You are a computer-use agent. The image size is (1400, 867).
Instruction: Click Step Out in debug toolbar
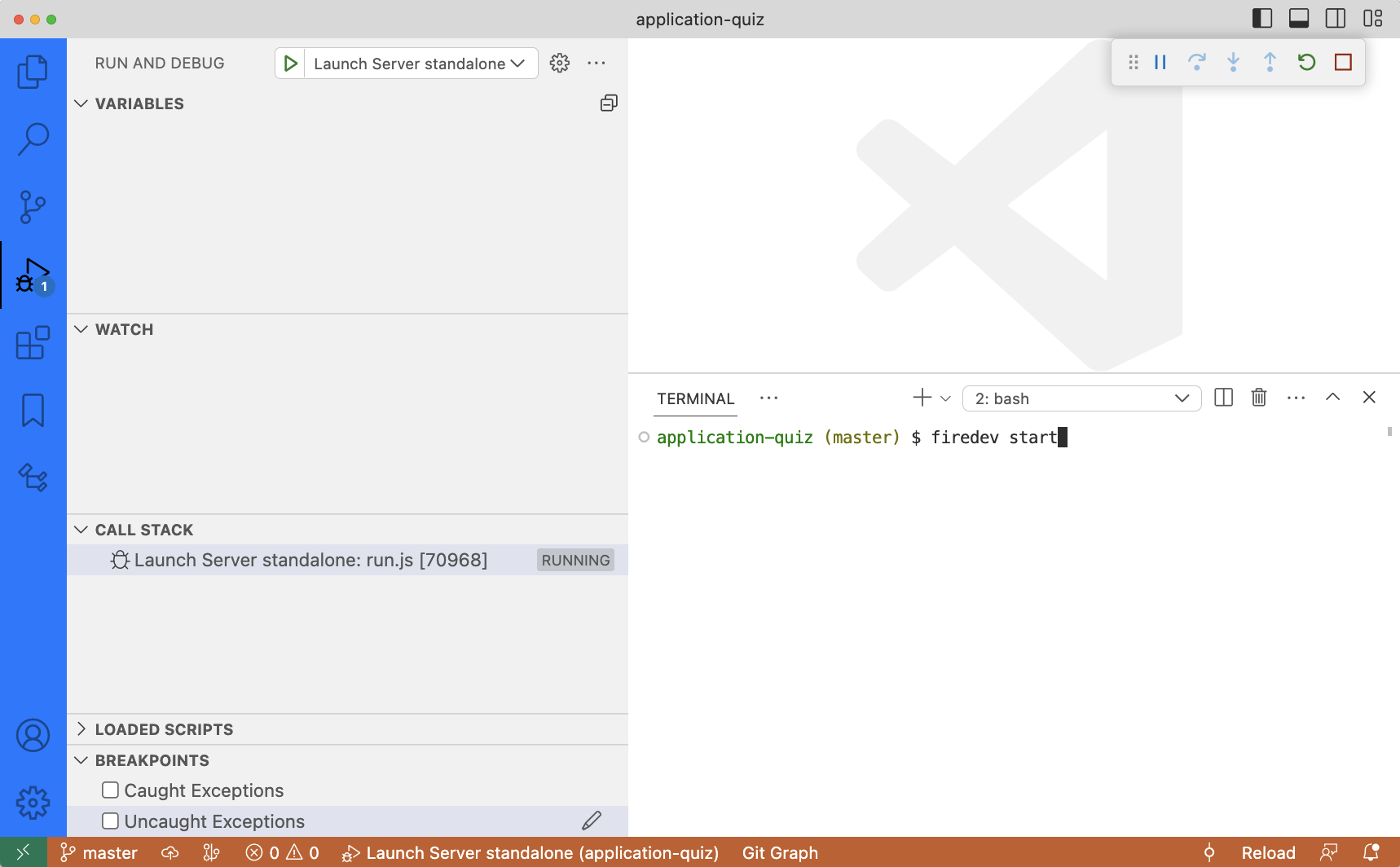click(x=1270, y=62)
